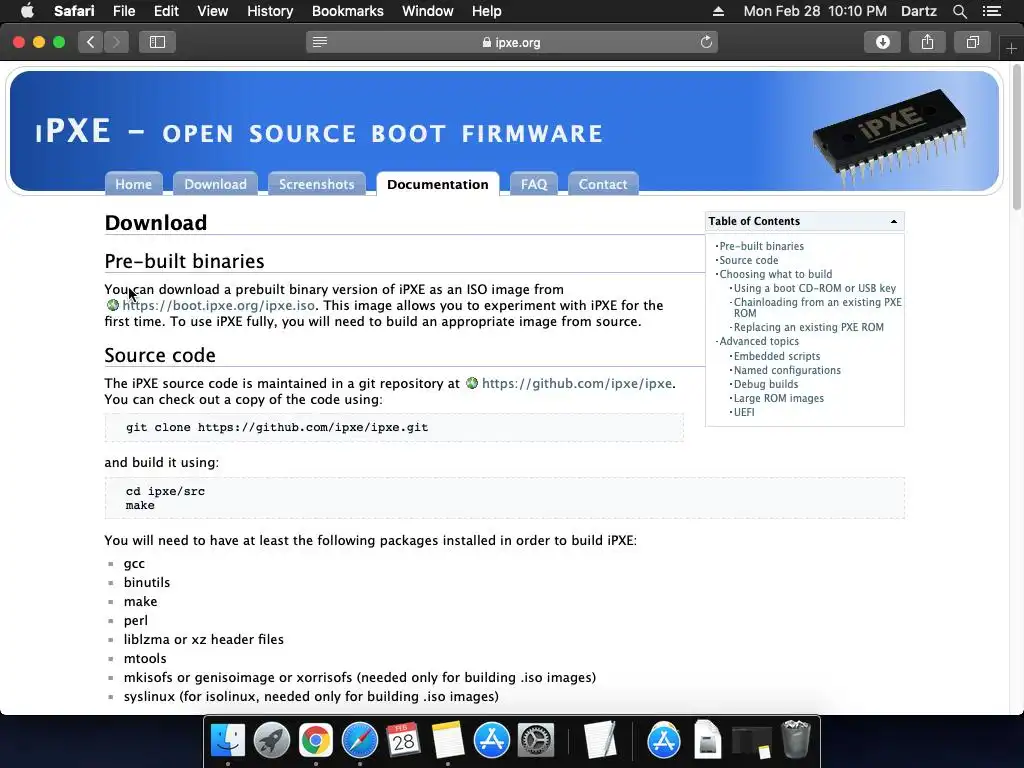Open the View menu
Image resolution: width=1024 pixels, height=768 pixels.
(212, 11)
